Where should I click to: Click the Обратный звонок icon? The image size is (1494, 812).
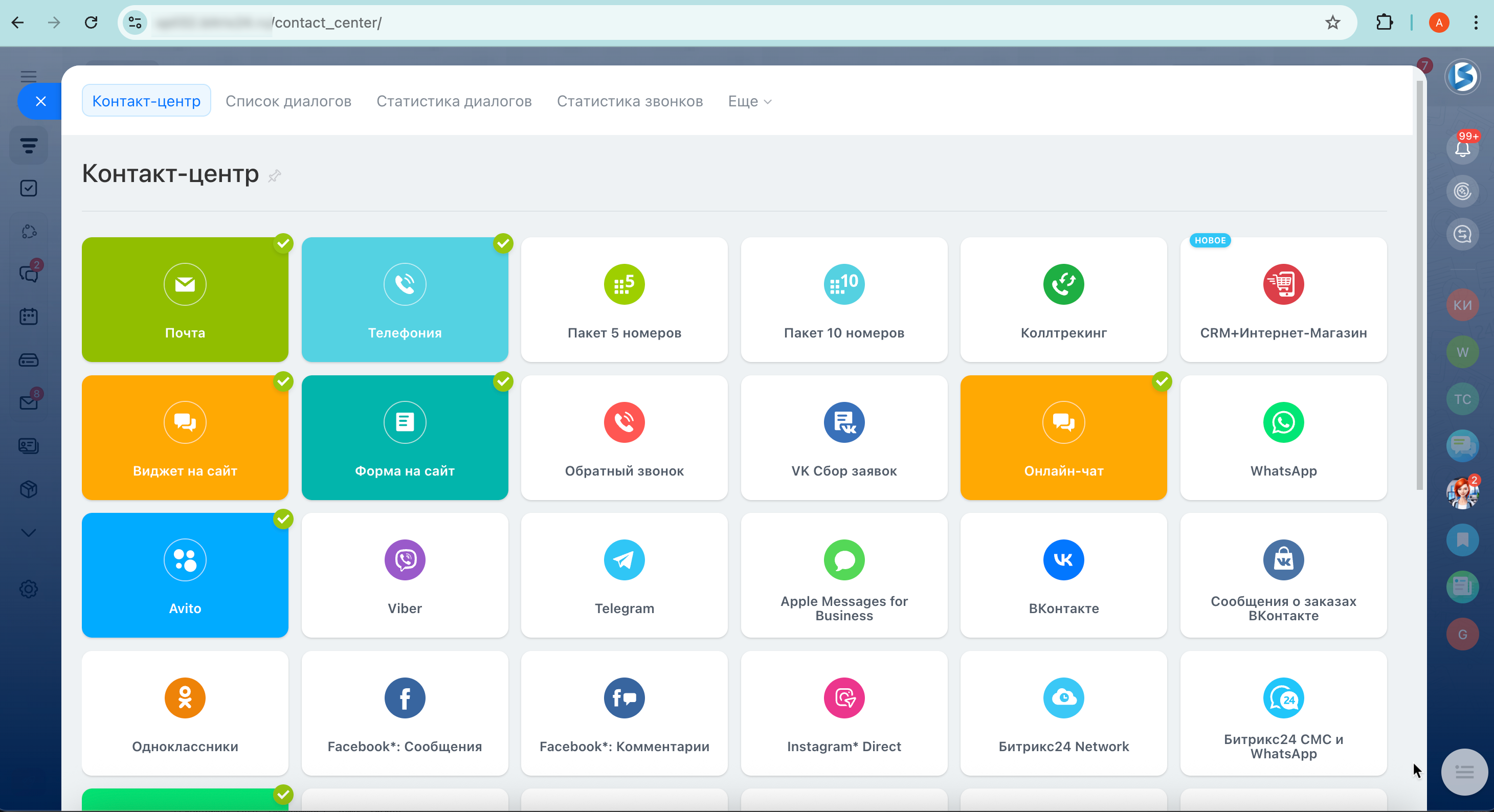tap(624, 422)
